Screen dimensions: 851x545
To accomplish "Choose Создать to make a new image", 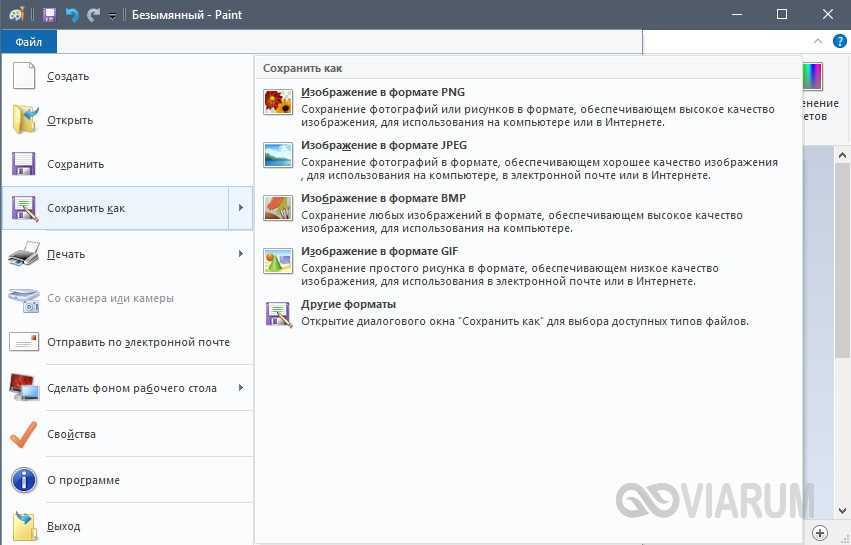I will (x=68, y=76).
